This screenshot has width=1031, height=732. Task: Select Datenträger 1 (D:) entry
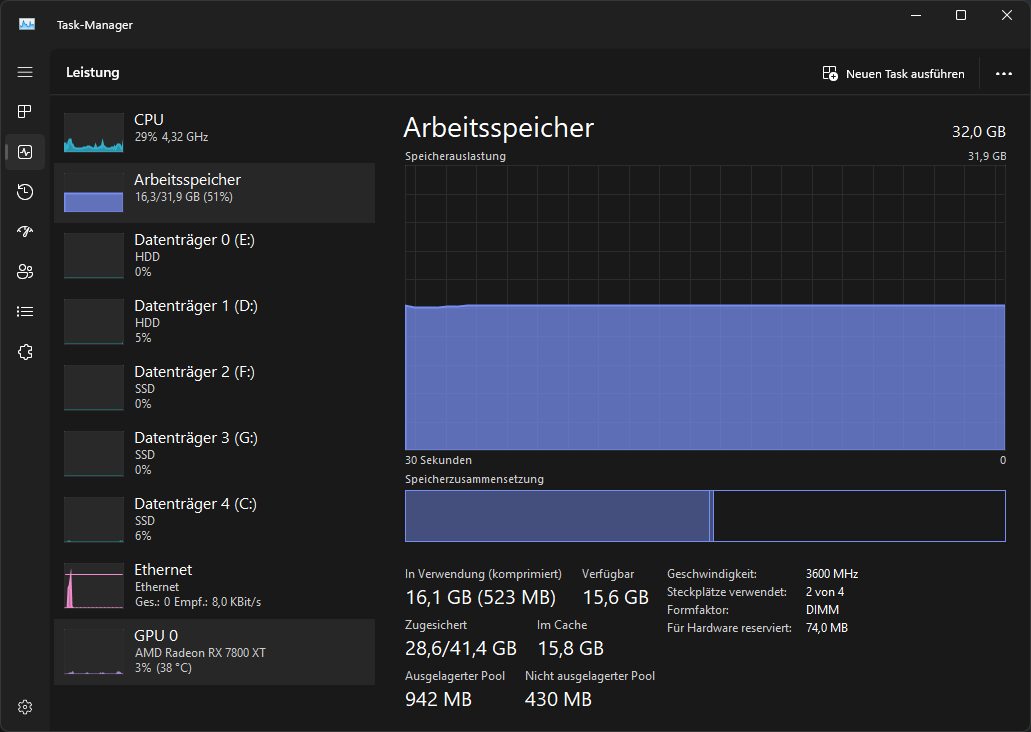tap(214, 321)
